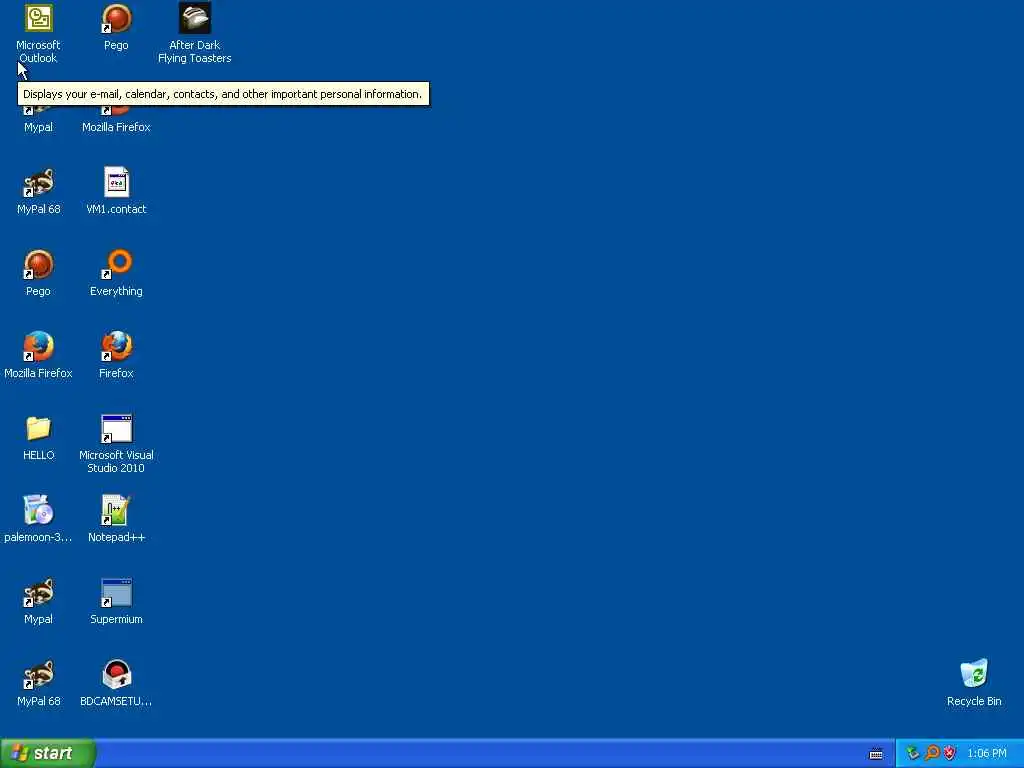Click the keyboard language bar icon in the taskbar
Viewport: 1024px width, 768px height.
point(876,754)
